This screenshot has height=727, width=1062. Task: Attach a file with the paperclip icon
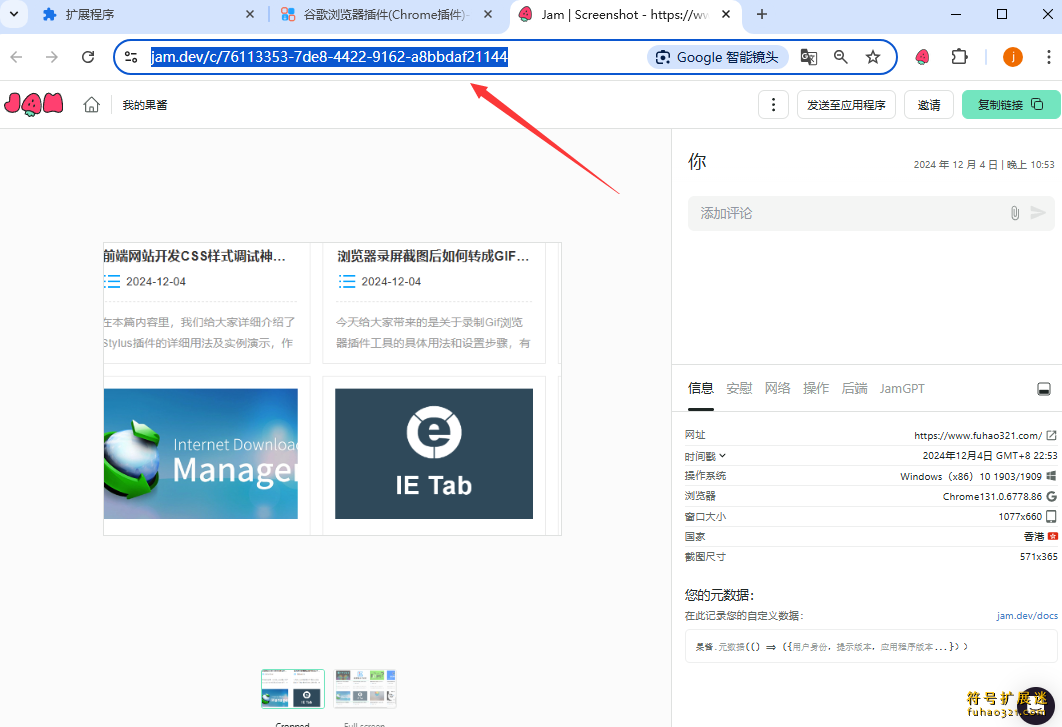point(1015,213)
